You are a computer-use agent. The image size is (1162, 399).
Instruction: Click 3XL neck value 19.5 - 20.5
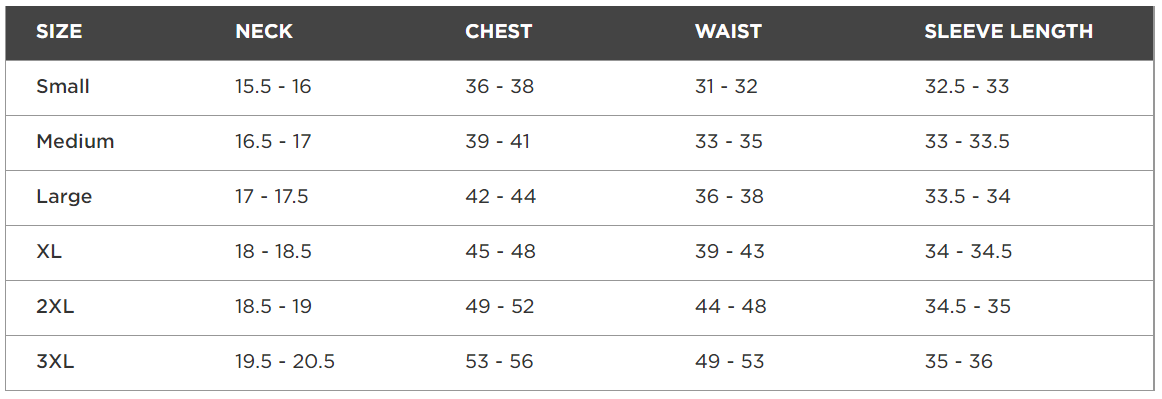tap(285, 362)
